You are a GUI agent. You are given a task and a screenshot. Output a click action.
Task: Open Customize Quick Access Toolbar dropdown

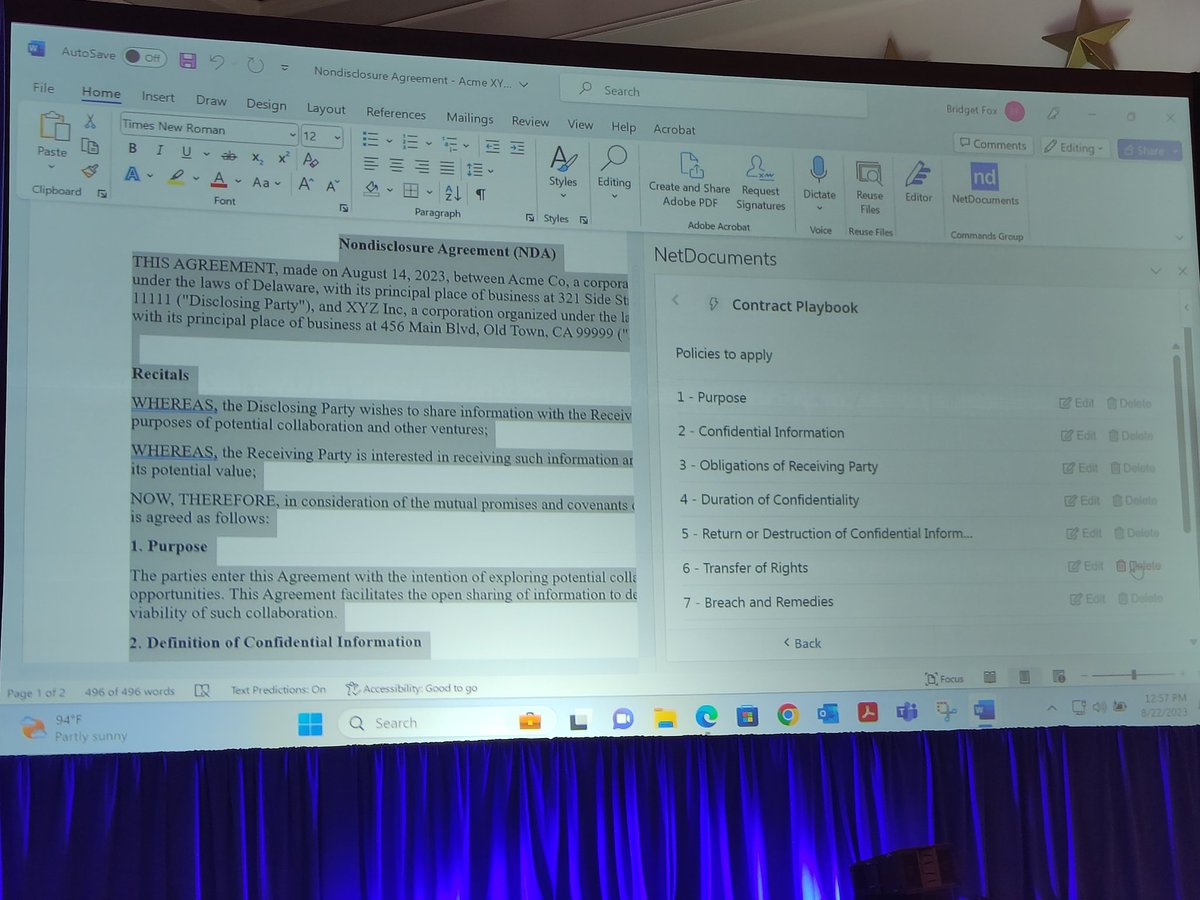(285, 68)
